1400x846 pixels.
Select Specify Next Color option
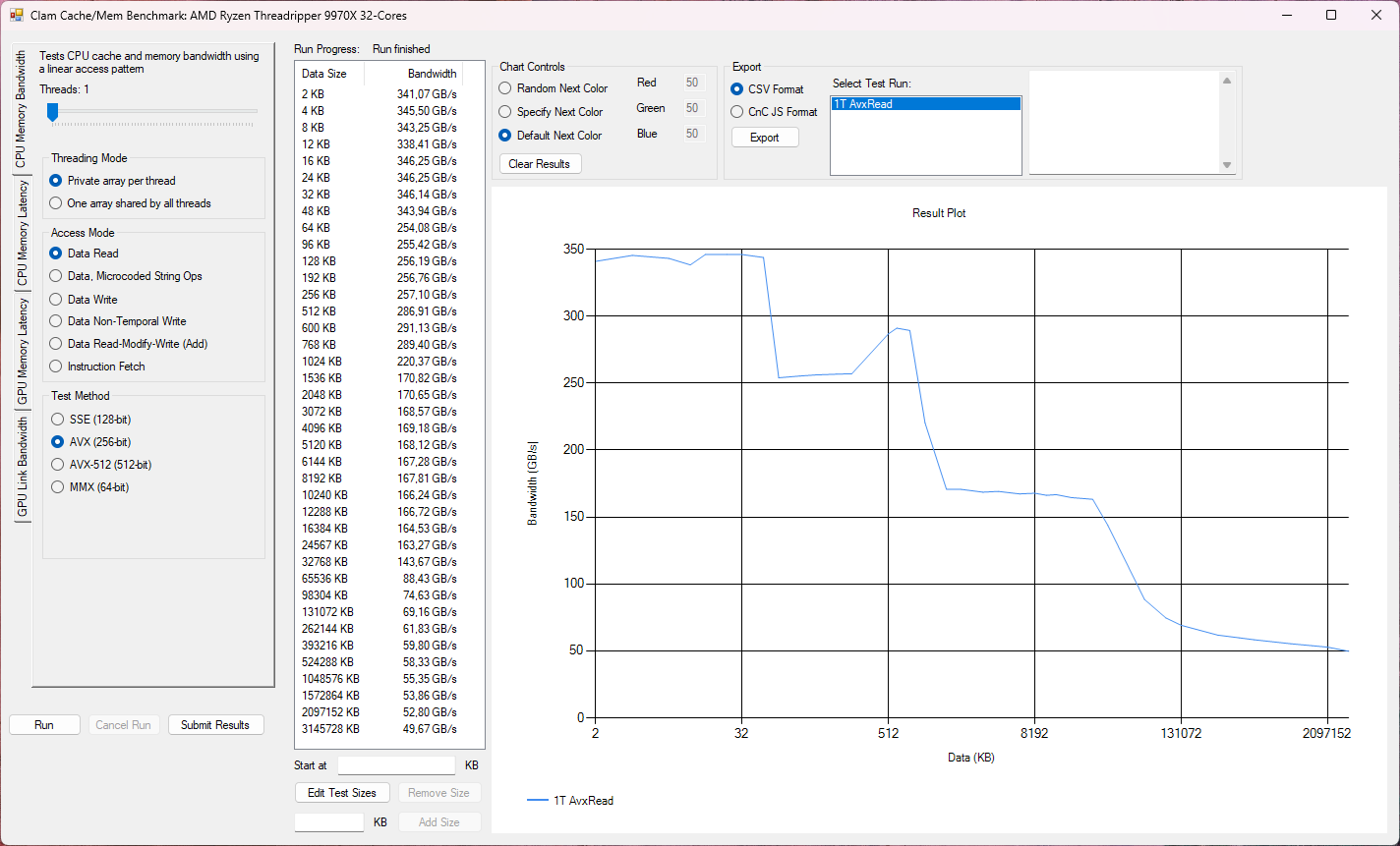[x=552, y=112]
